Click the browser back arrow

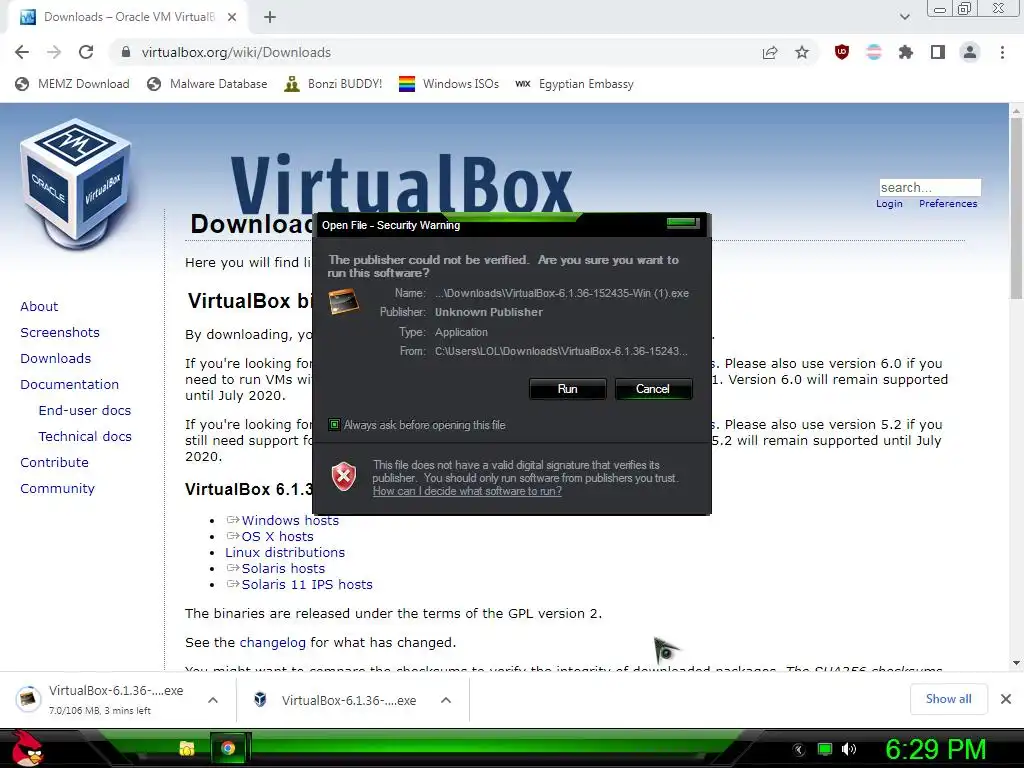[22, 52]
